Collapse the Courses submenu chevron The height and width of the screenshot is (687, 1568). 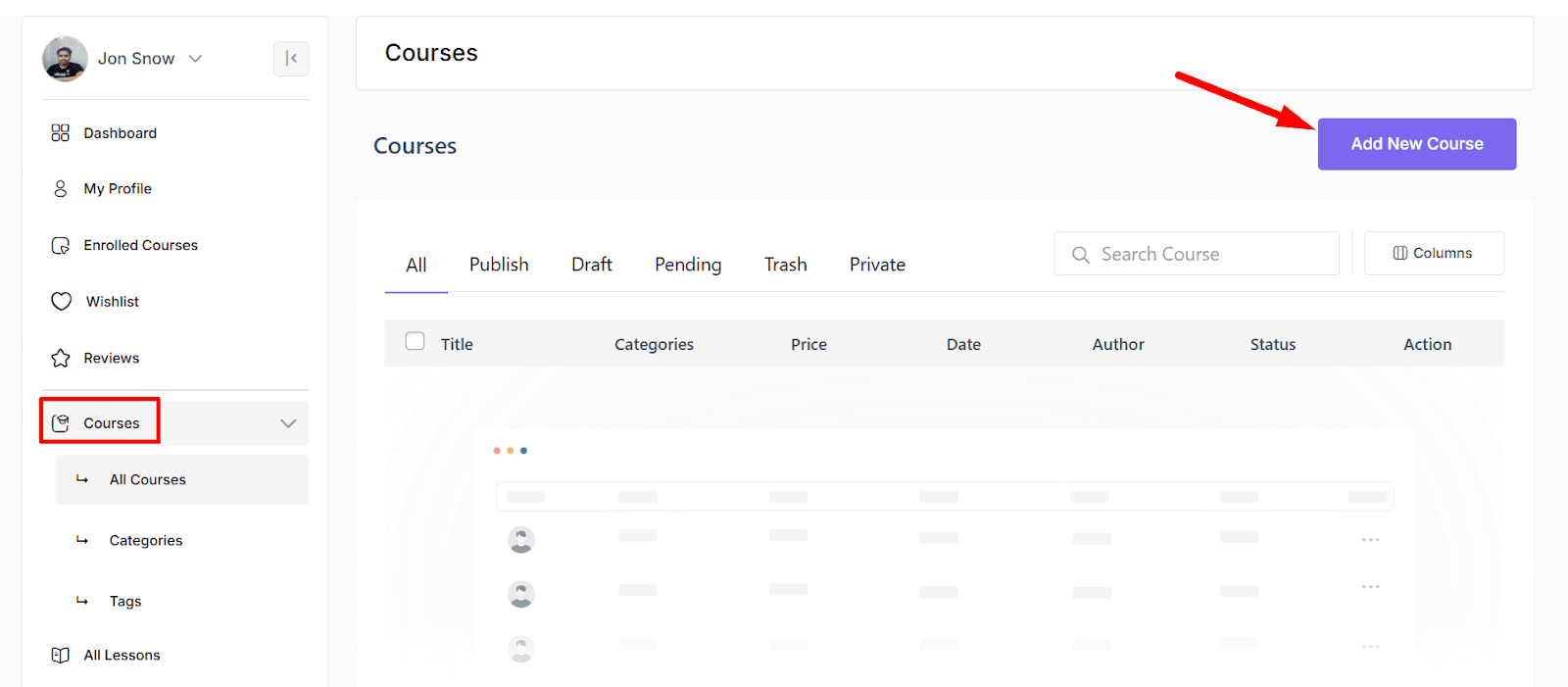(x=288, y=423)
